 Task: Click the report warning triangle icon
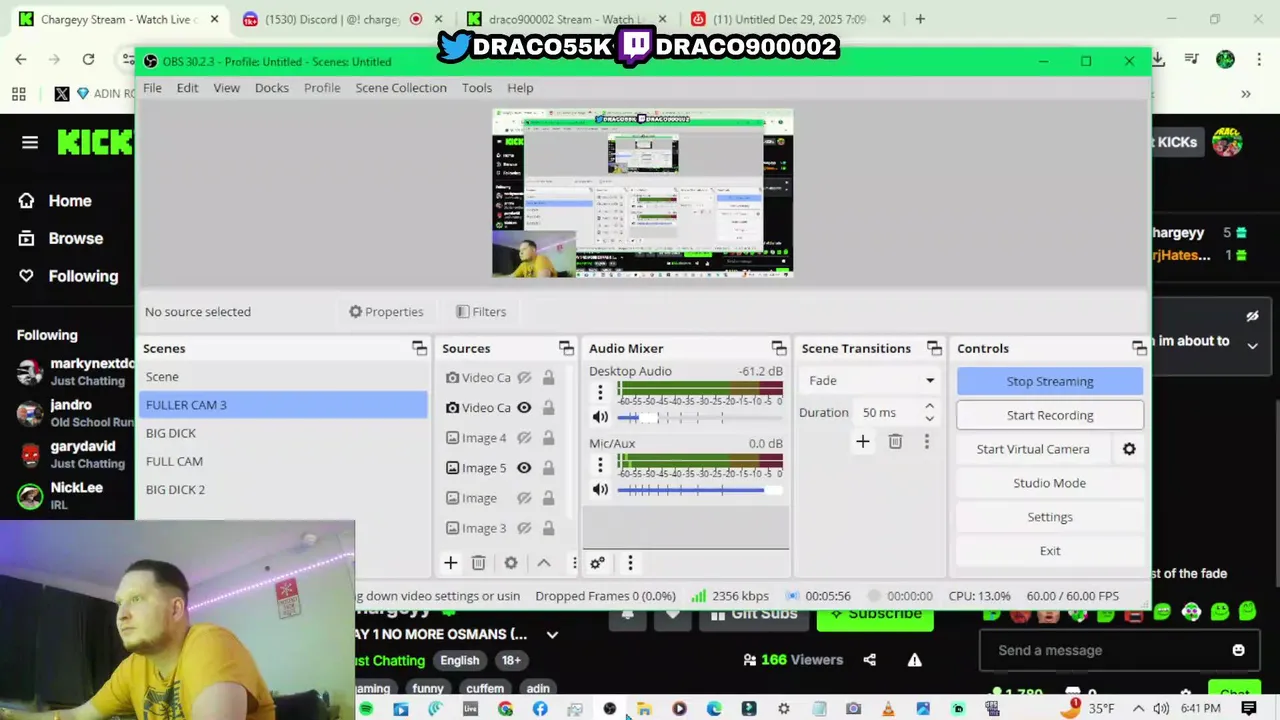(914, 660)
